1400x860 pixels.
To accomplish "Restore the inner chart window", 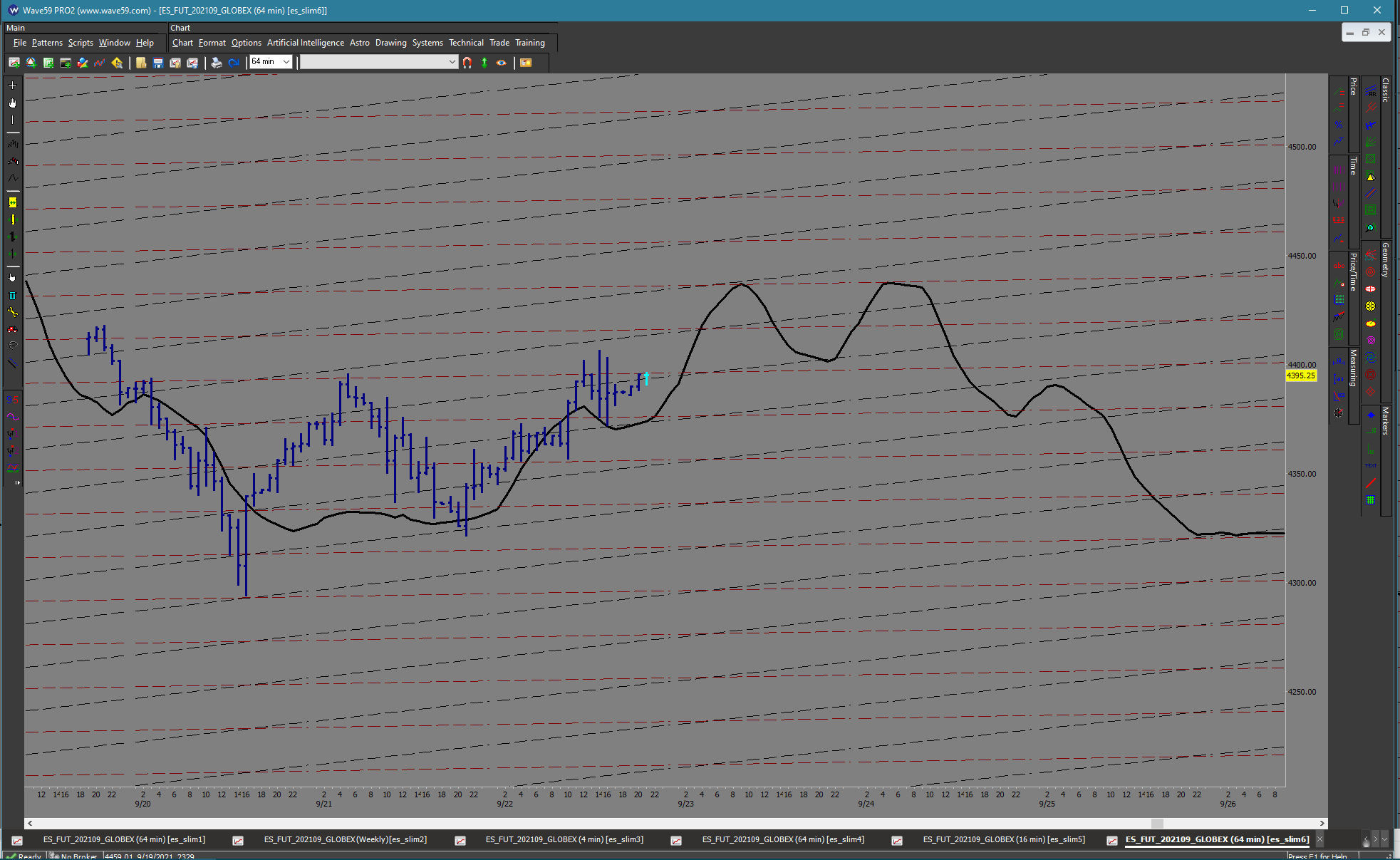I will pos(1366,32).
